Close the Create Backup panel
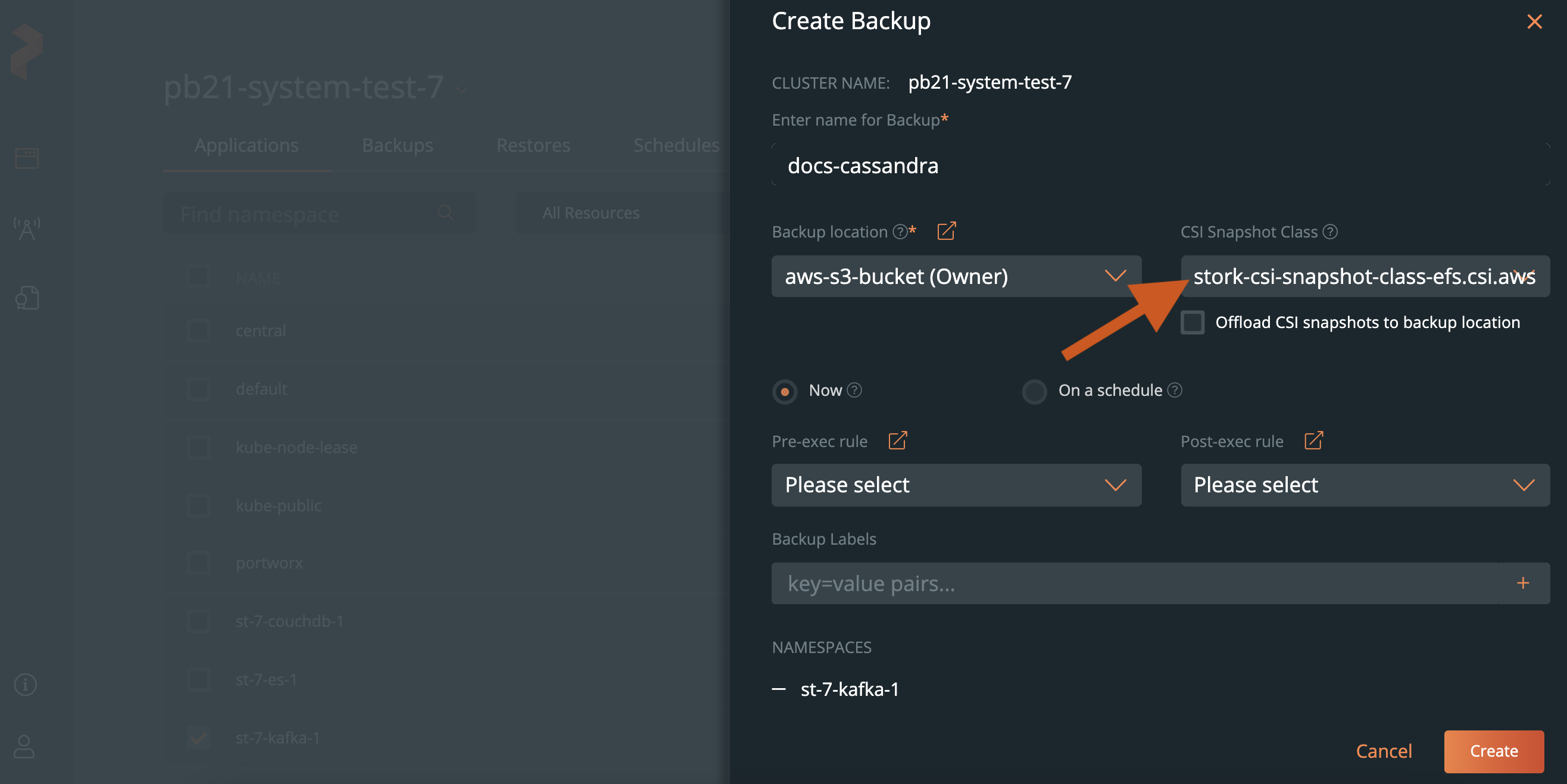The image size is (1567, 784). click(1534, 22)
